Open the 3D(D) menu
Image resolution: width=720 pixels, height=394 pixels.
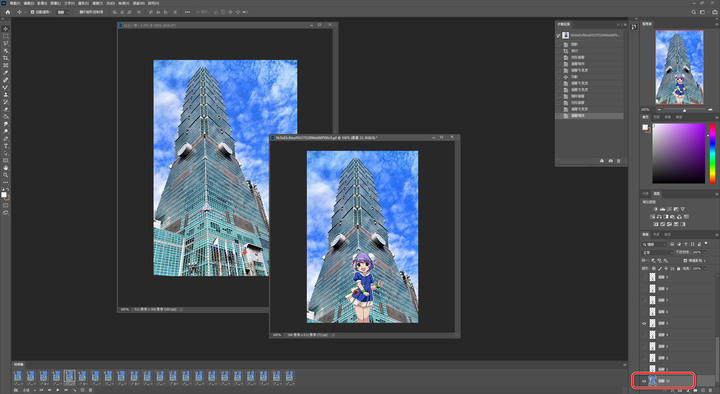111,3
